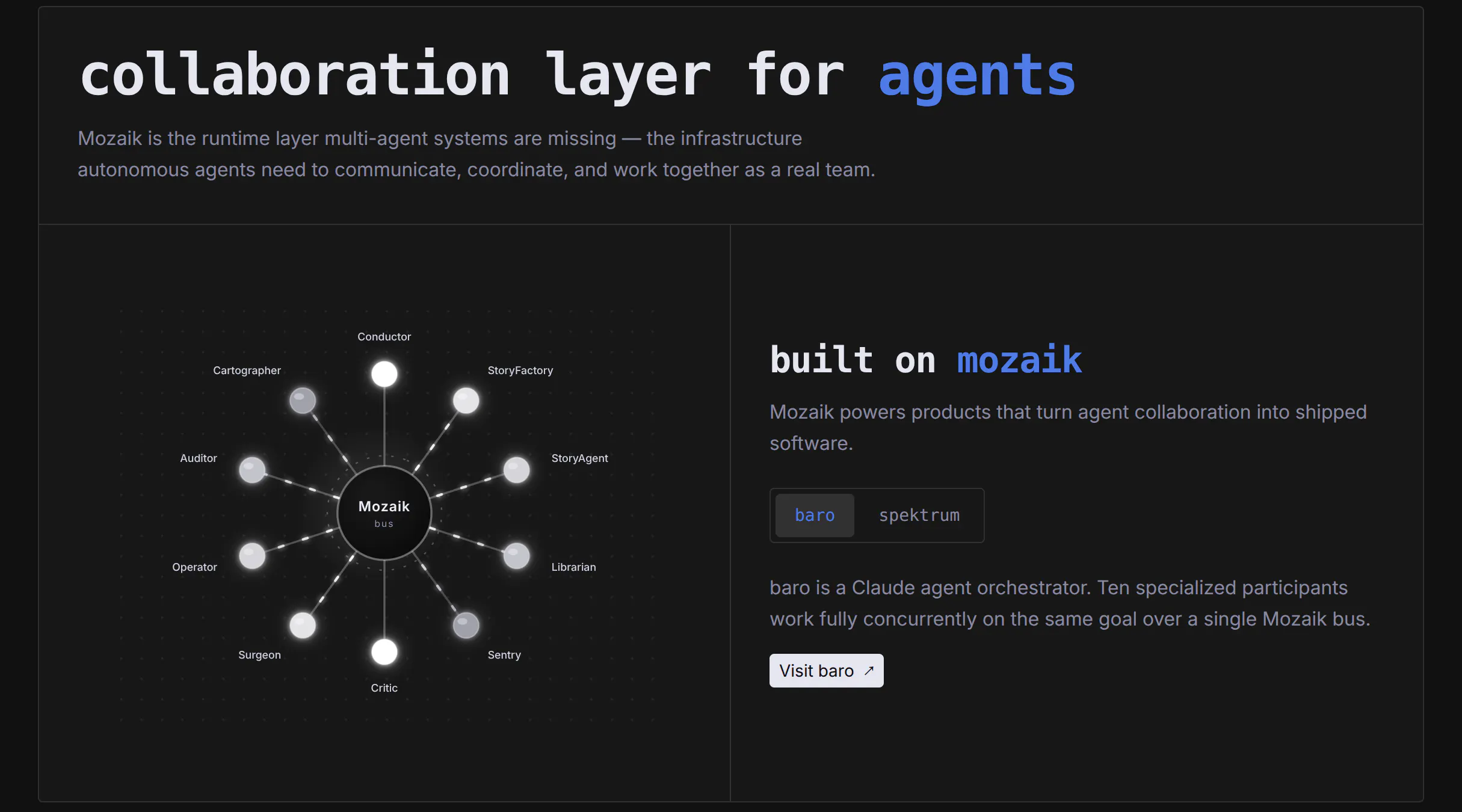
Task: Click the Librarian node circle
Action: click(516, 556)
